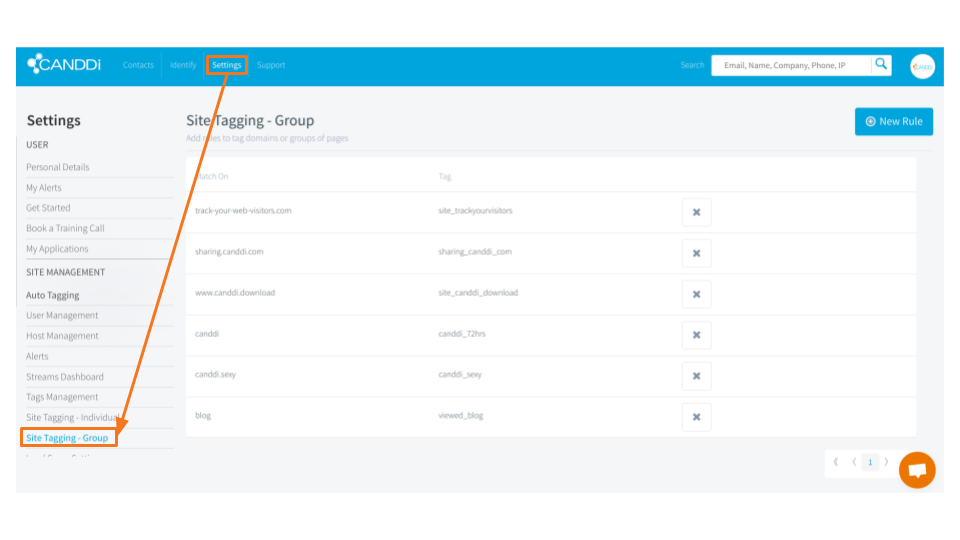Select www.canddi.download cell

tap(235, 293)
